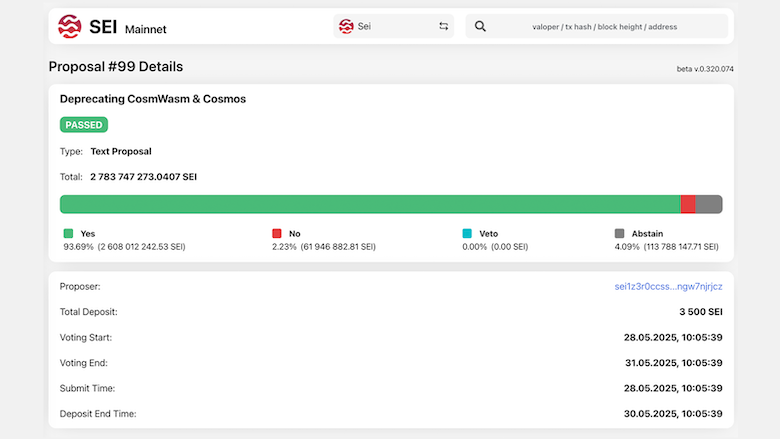
Task: Click total '2 783 747 273.0407 SEI' value
Action: pyautogui.click(x=143, y=176)
